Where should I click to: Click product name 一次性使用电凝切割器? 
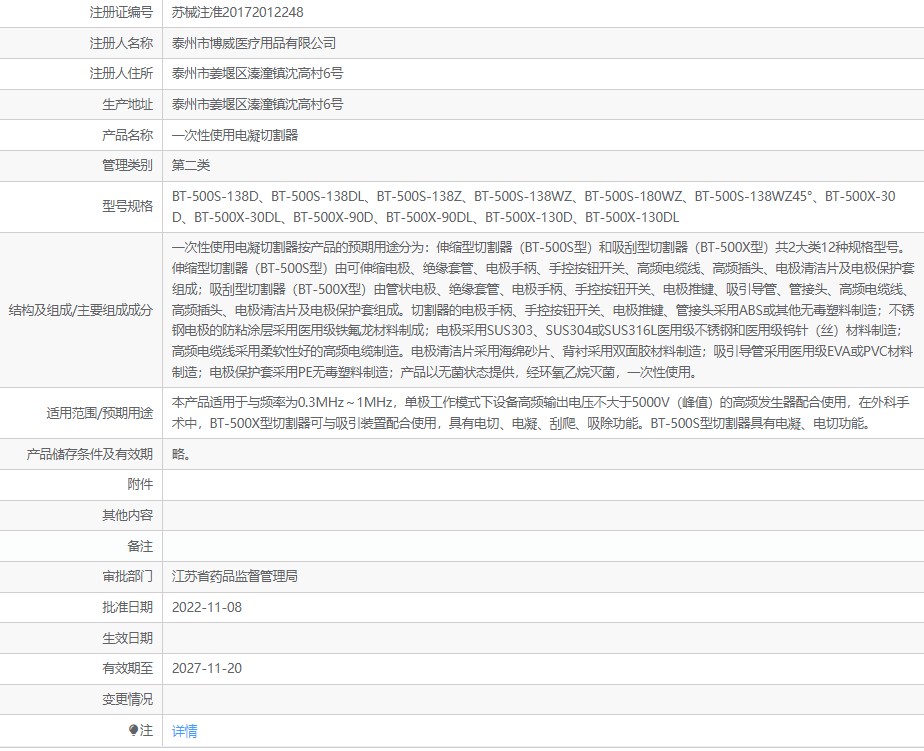pos(235,135)
